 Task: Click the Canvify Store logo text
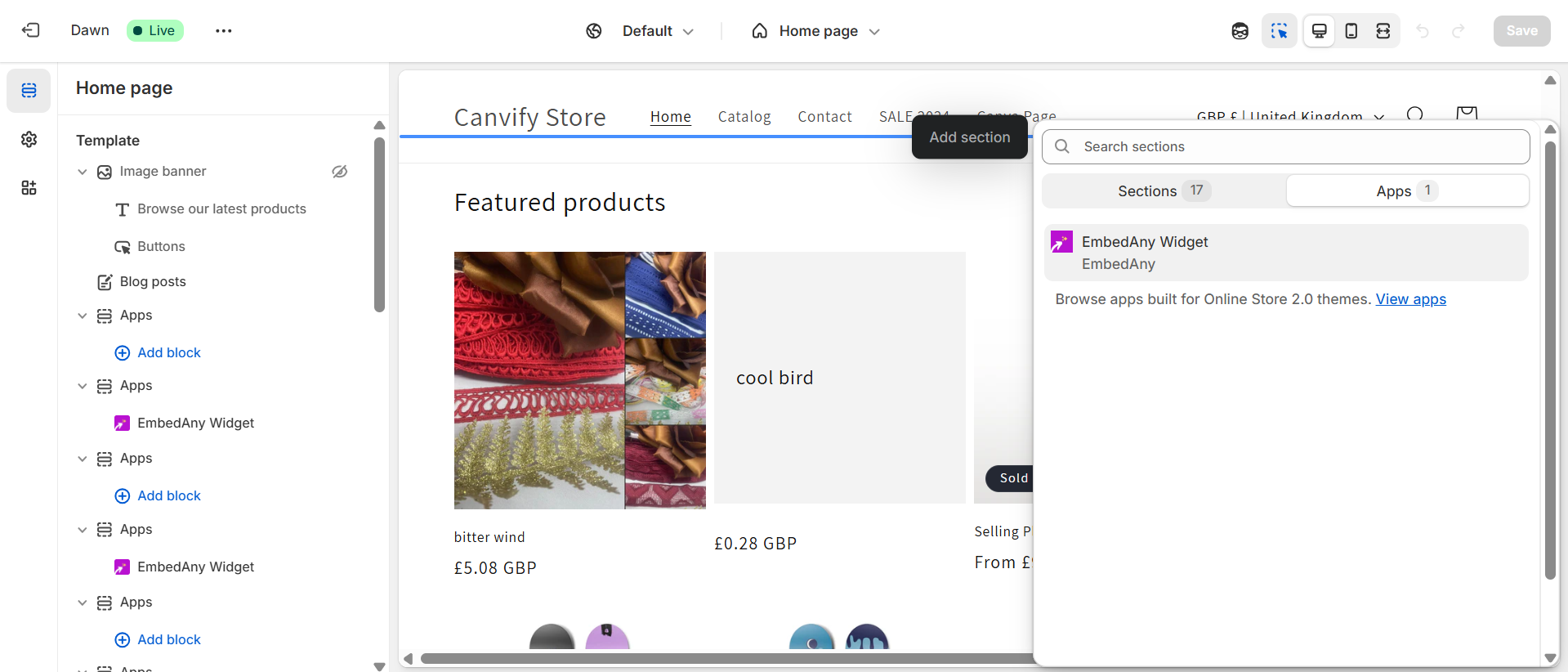530,117
